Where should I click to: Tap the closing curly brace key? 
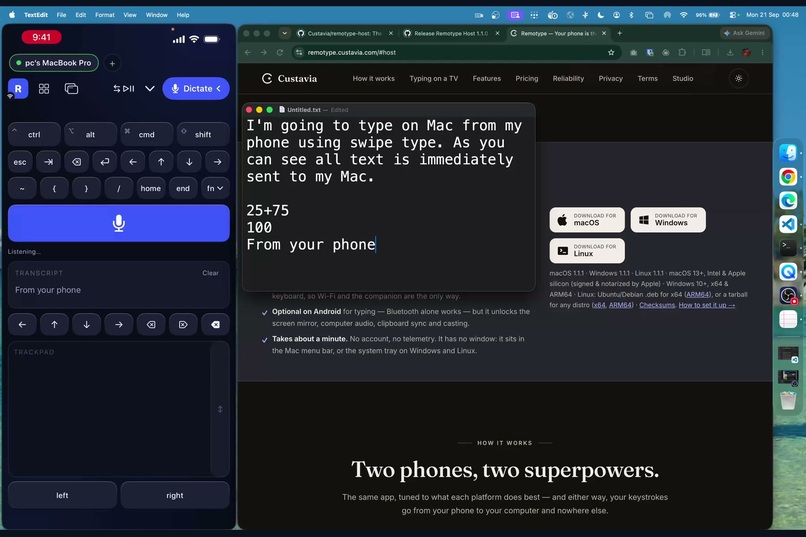tap(86, 188)
